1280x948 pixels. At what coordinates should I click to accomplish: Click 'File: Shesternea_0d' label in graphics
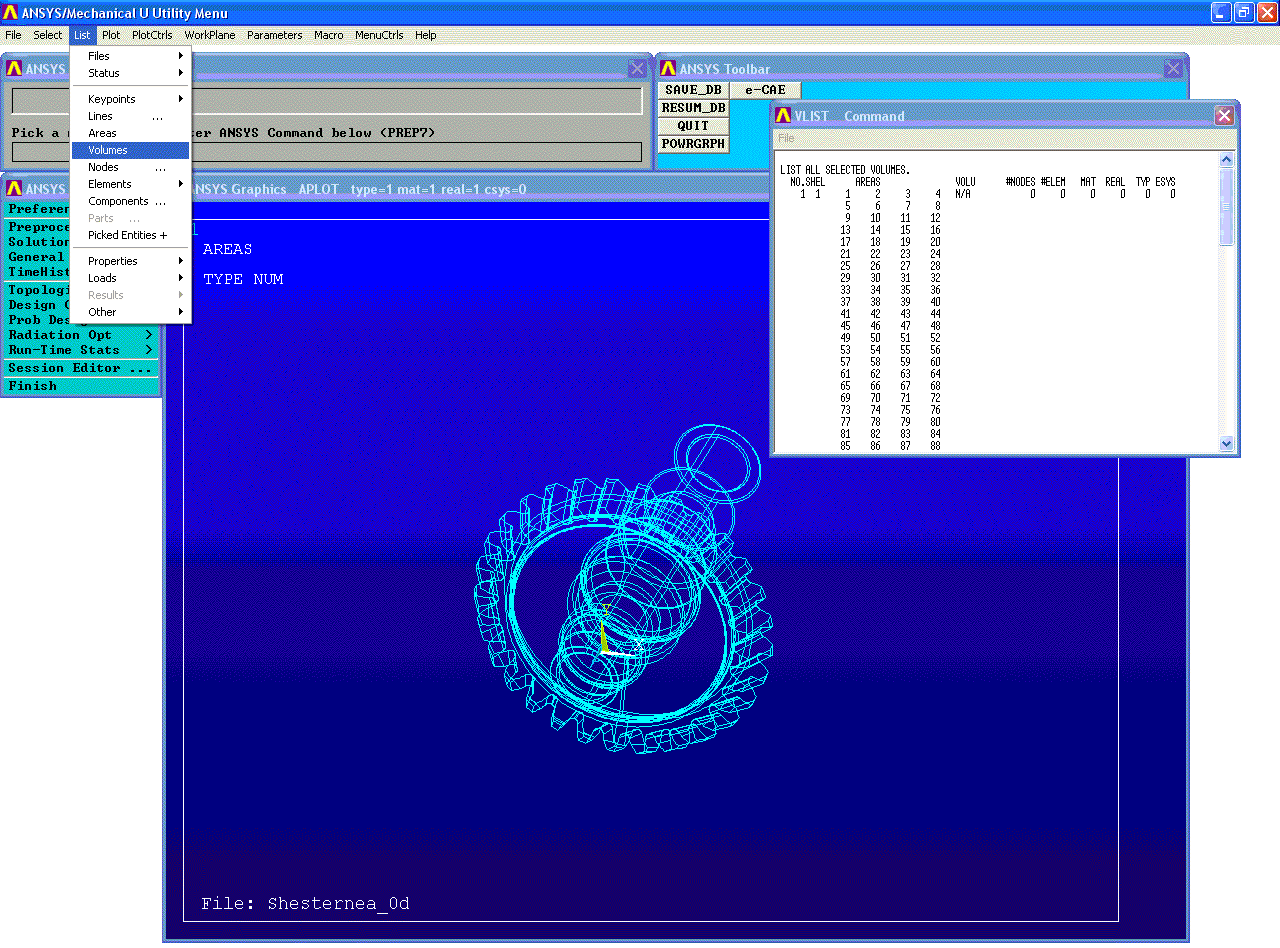[305, 904]
